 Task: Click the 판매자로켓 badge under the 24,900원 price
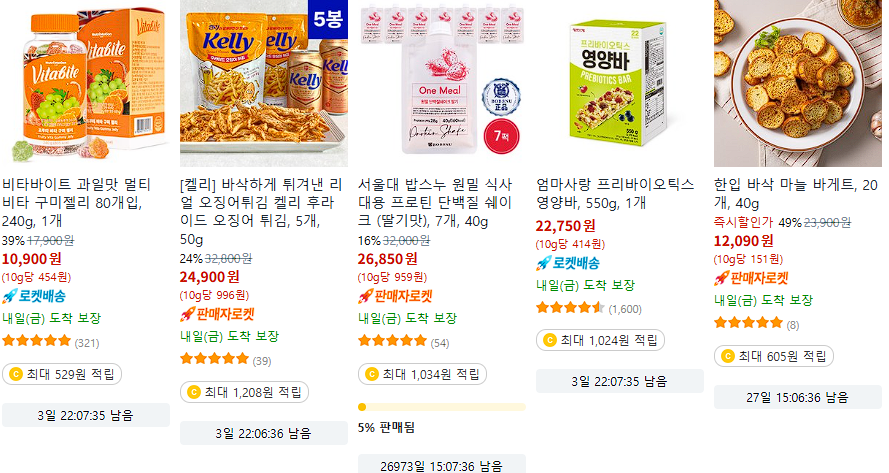217,314
